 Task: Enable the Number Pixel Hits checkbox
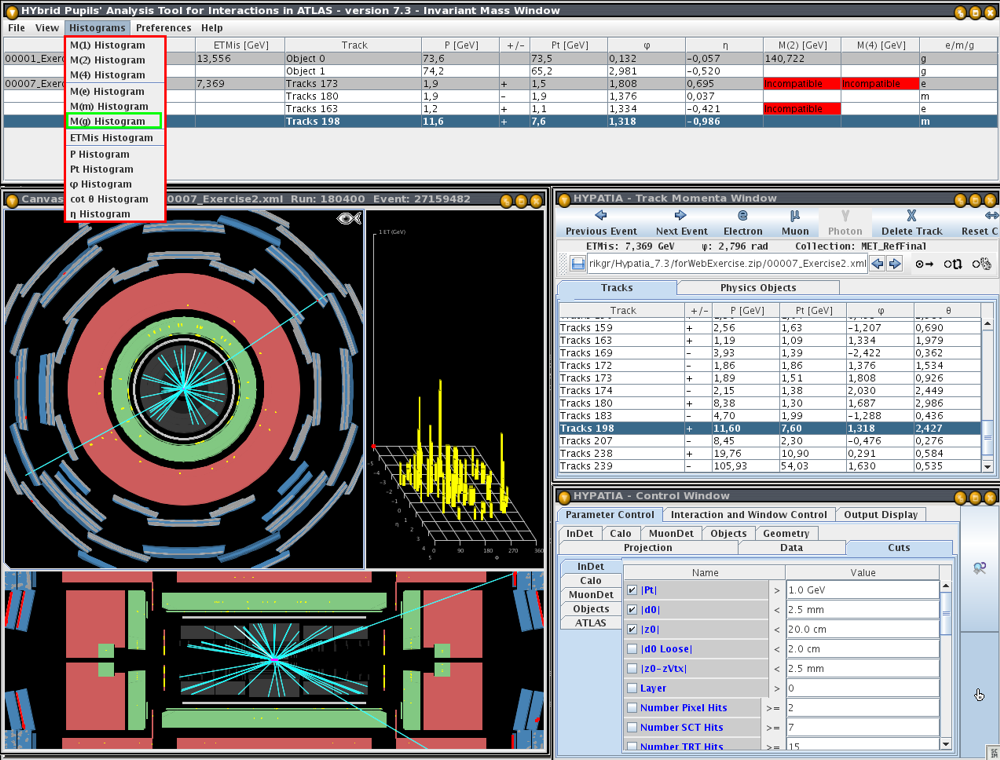tap(631, 708)
